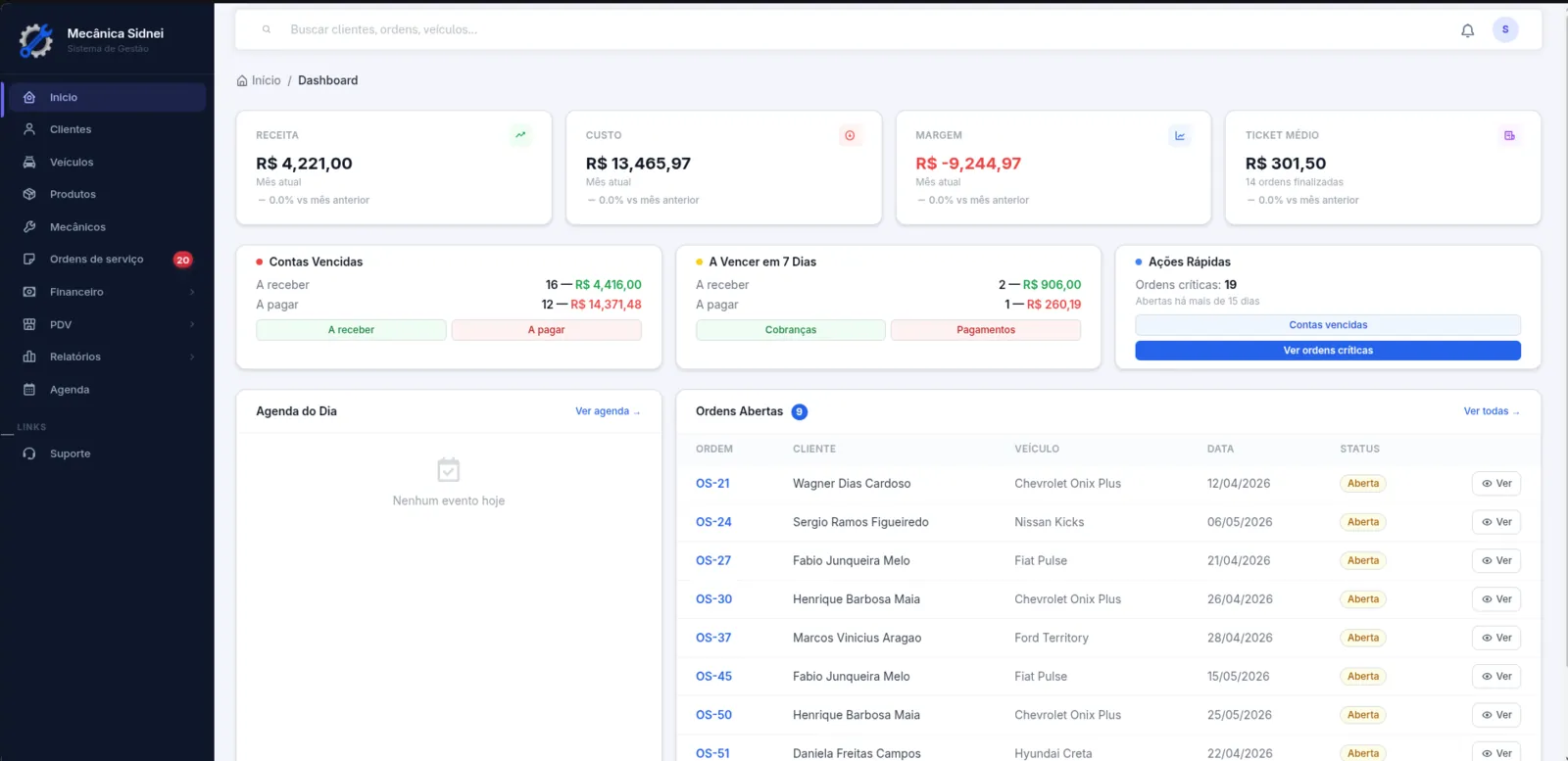The height and width of the screenshot is (761, 1568).
Task: Click the Custo card icon
Action: (850, 135)
